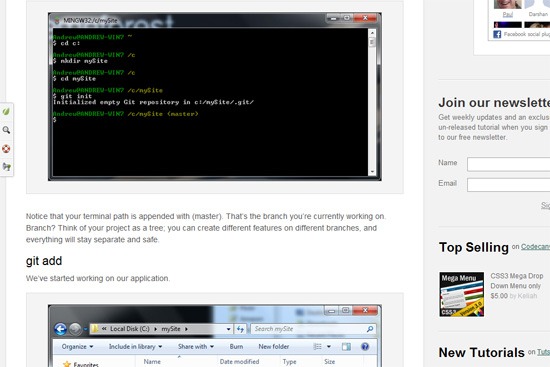Screen dimensions: 550x367
Task: Click Local Disk (C:) in address bar
Action: [x=130, y=329]
